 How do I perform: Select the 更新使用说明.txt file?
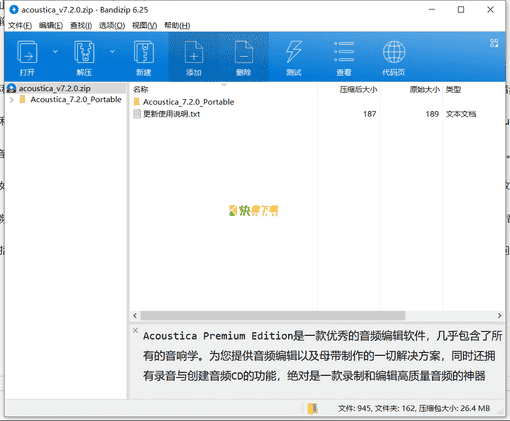pos(171,114)
